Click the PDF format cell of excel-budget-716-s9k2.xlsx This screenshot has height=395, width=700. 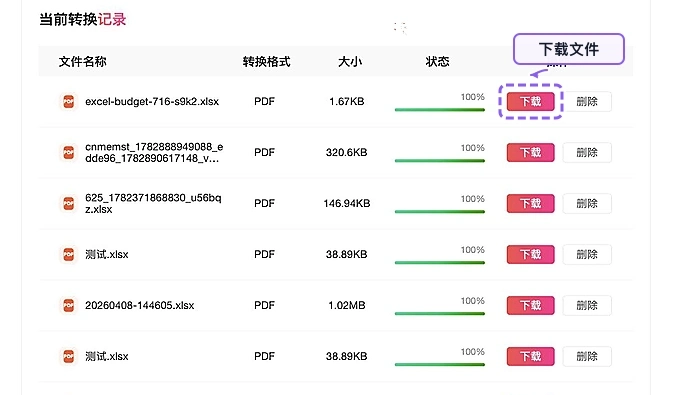(x=264, y=101)
